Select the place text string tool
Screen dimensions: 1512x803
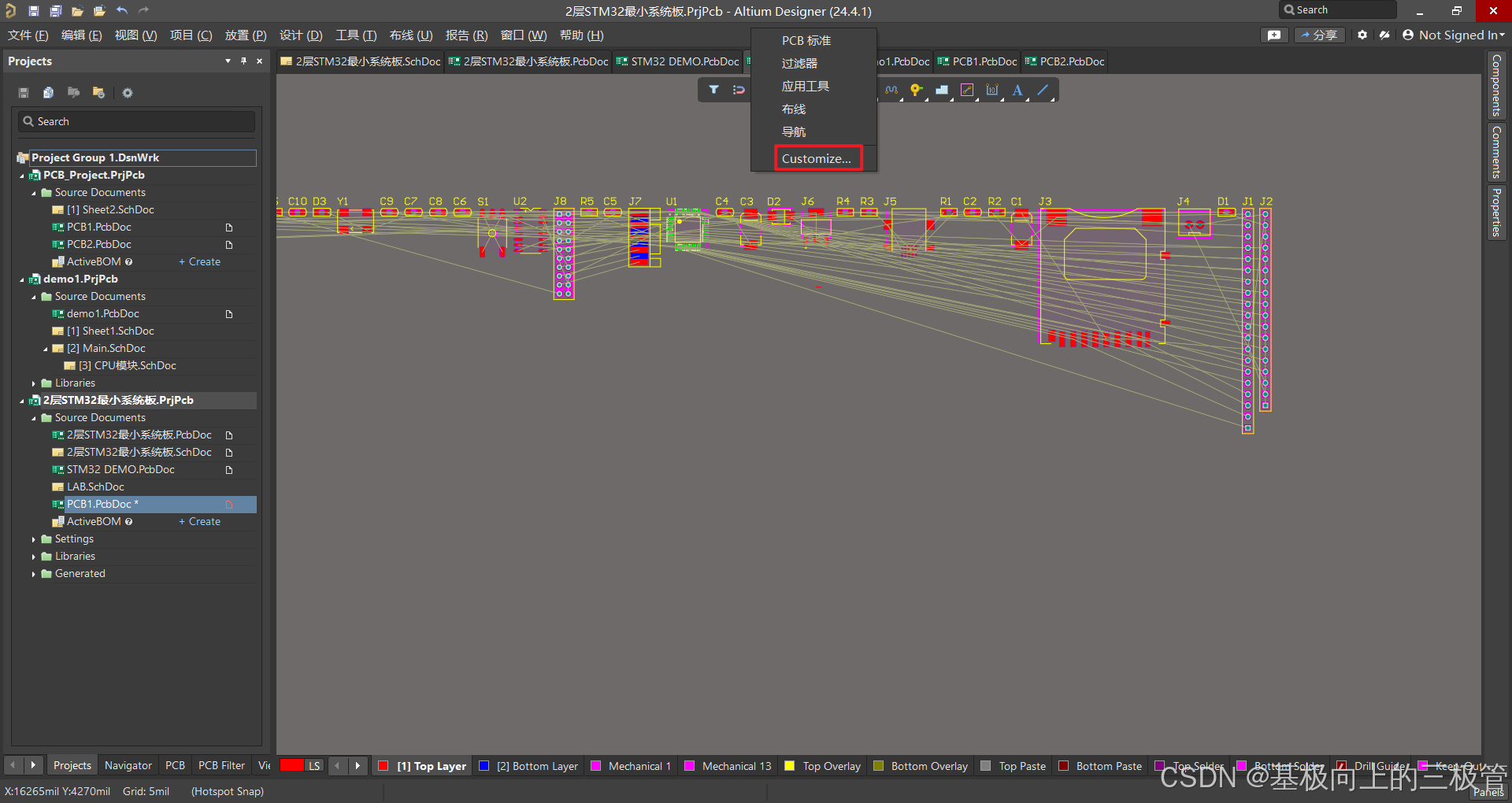(x=1017, y=90)
